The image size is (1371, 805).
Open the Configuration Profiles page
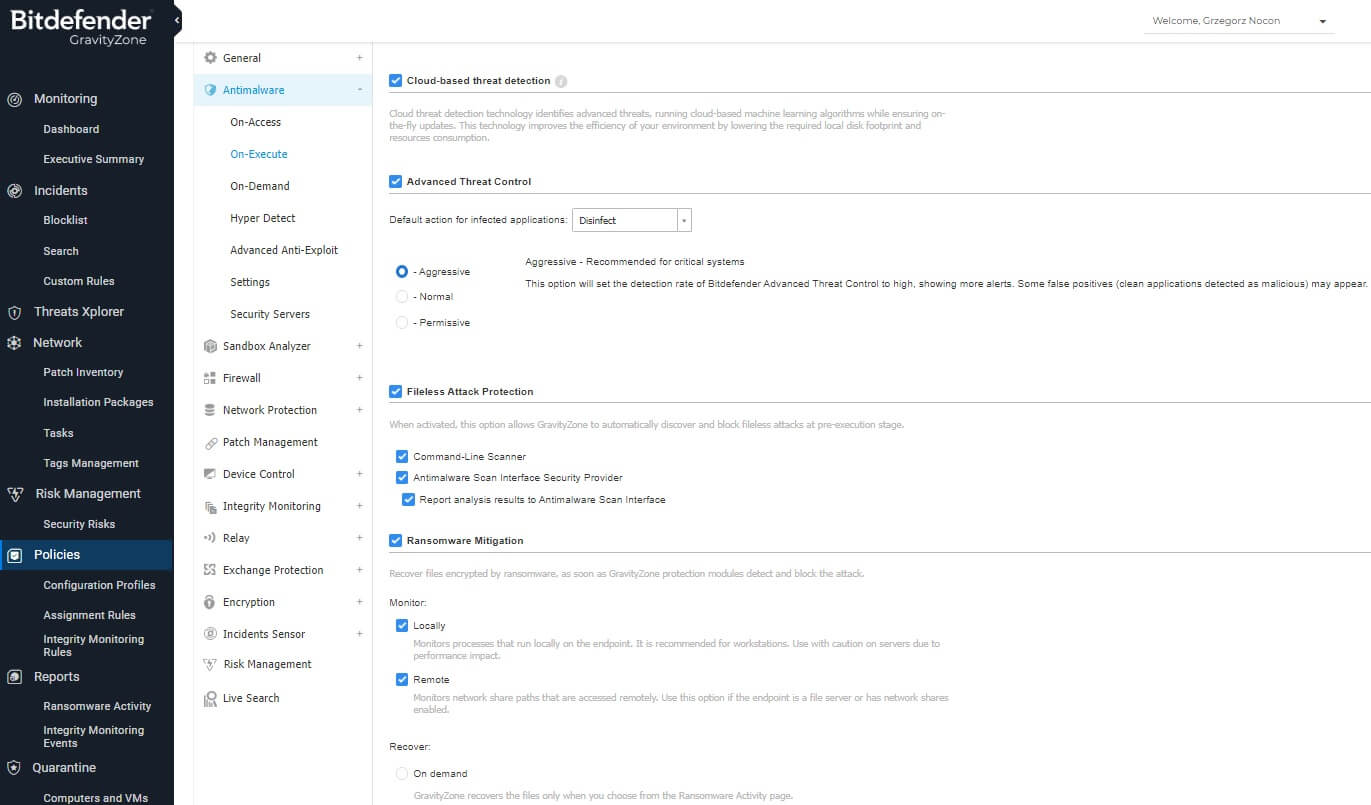point(99,585)
